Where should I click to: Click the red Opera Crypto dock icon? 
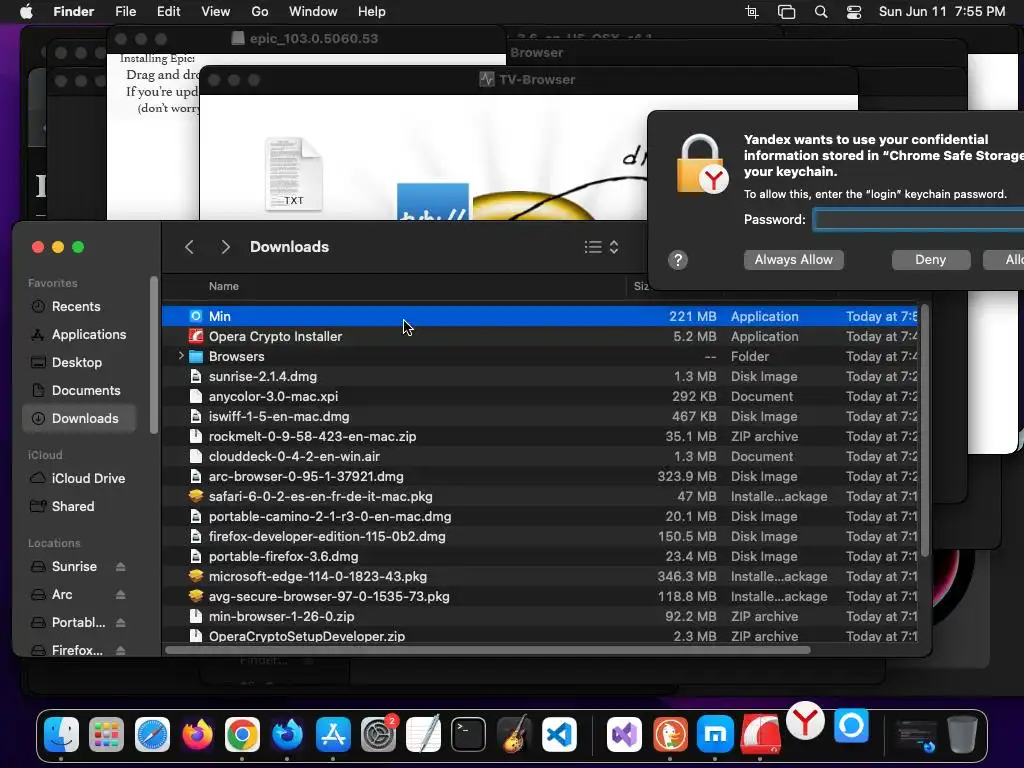click(x=760, y=734)
